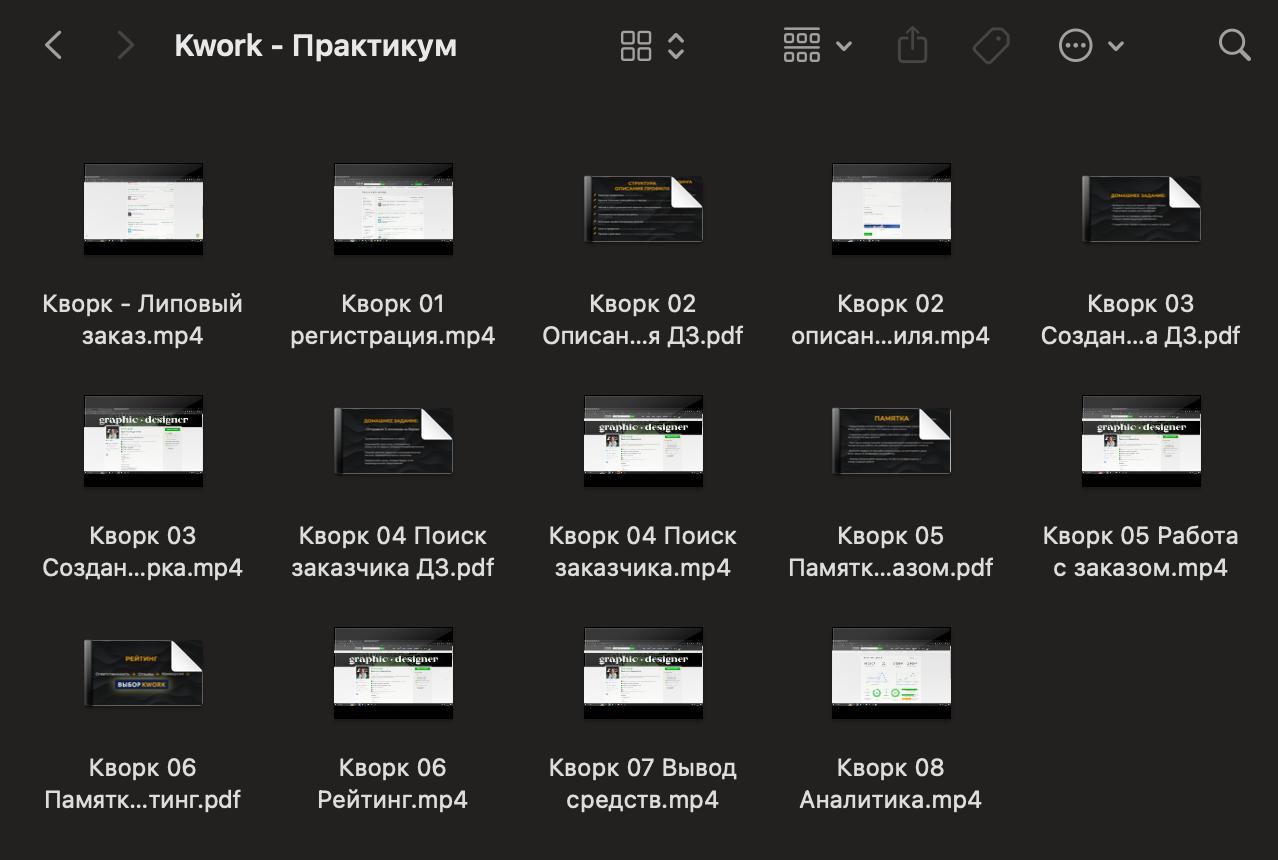The height and width of the screenshot is (860, 1278).
Task: Select Кворк 03 Создан…рка.mp4 thumbnail
Action: point(143,441)
